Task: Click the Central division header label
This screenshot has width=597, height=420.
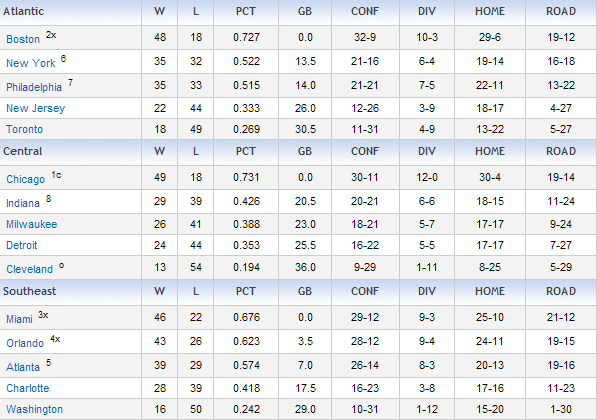Action: [22, 152]
